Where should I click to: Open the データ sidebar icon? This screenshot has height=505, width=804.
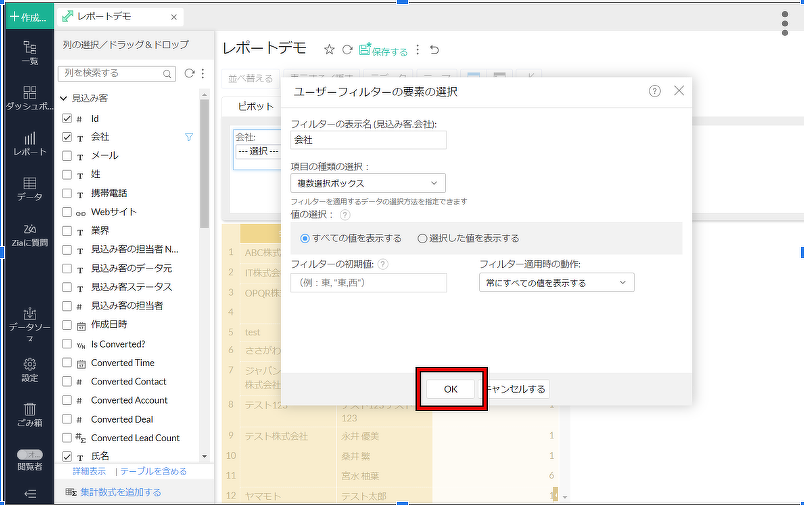tap(30, 189)
